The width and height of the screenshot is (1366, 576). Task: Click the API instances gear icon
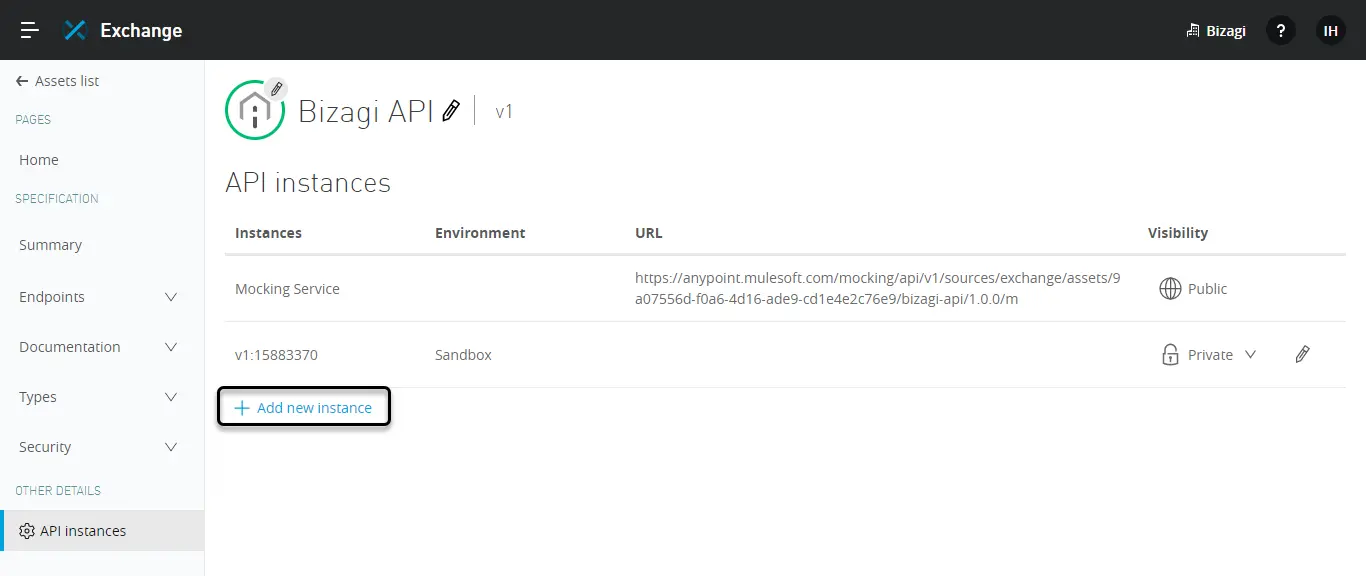[x=27, y=531]
